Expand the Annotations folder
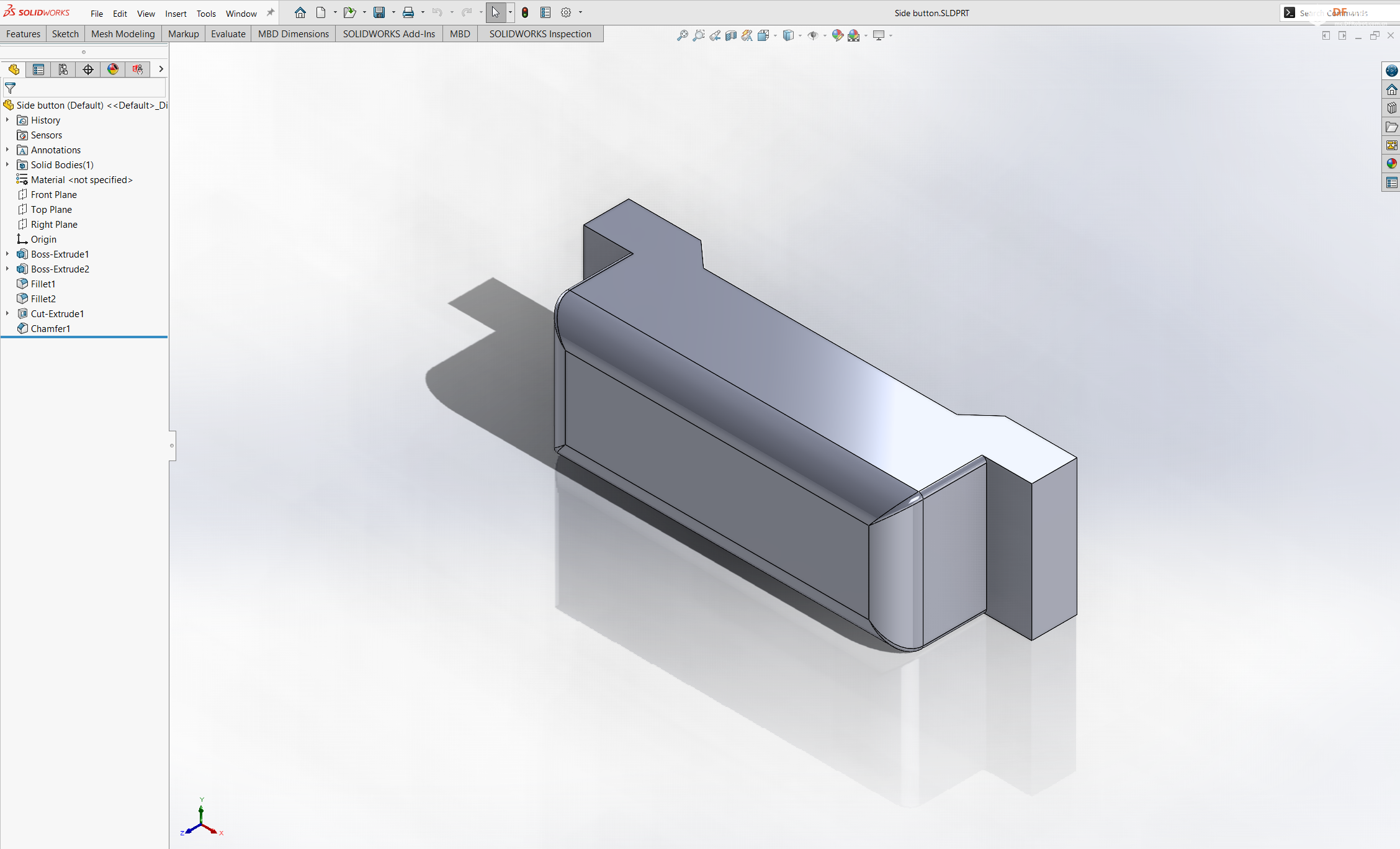The image size is (1400, 849). click(x=7, y=150)
